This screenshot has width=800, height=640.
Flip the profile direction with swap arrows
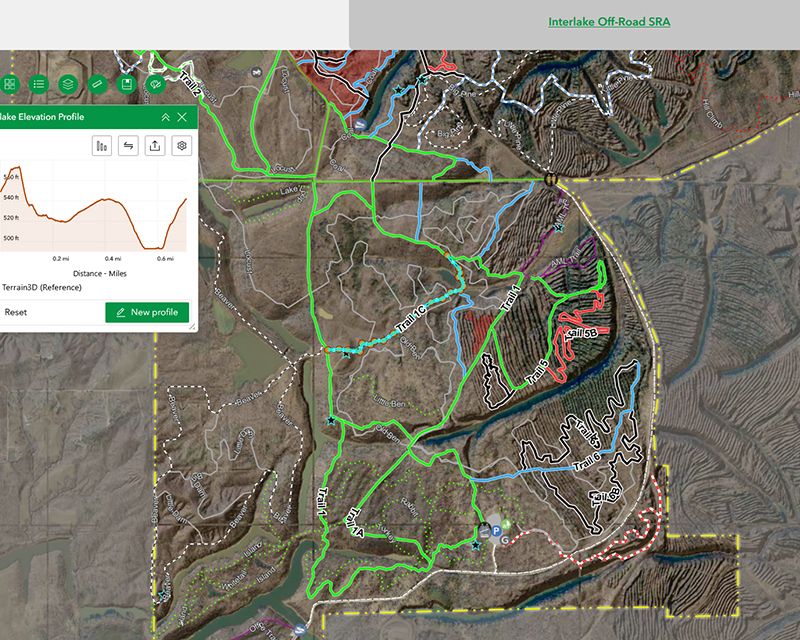point(128,146)
